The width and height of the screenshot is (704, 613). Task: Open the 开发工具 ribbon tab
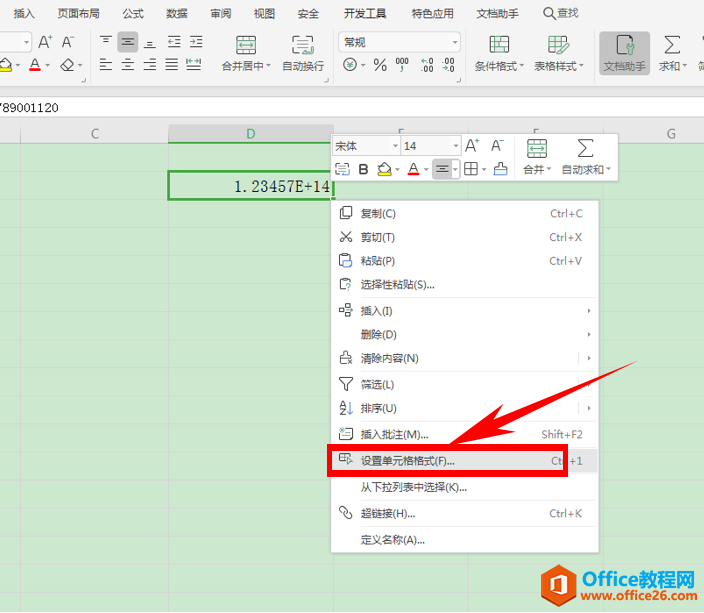(x=365, y=14)
